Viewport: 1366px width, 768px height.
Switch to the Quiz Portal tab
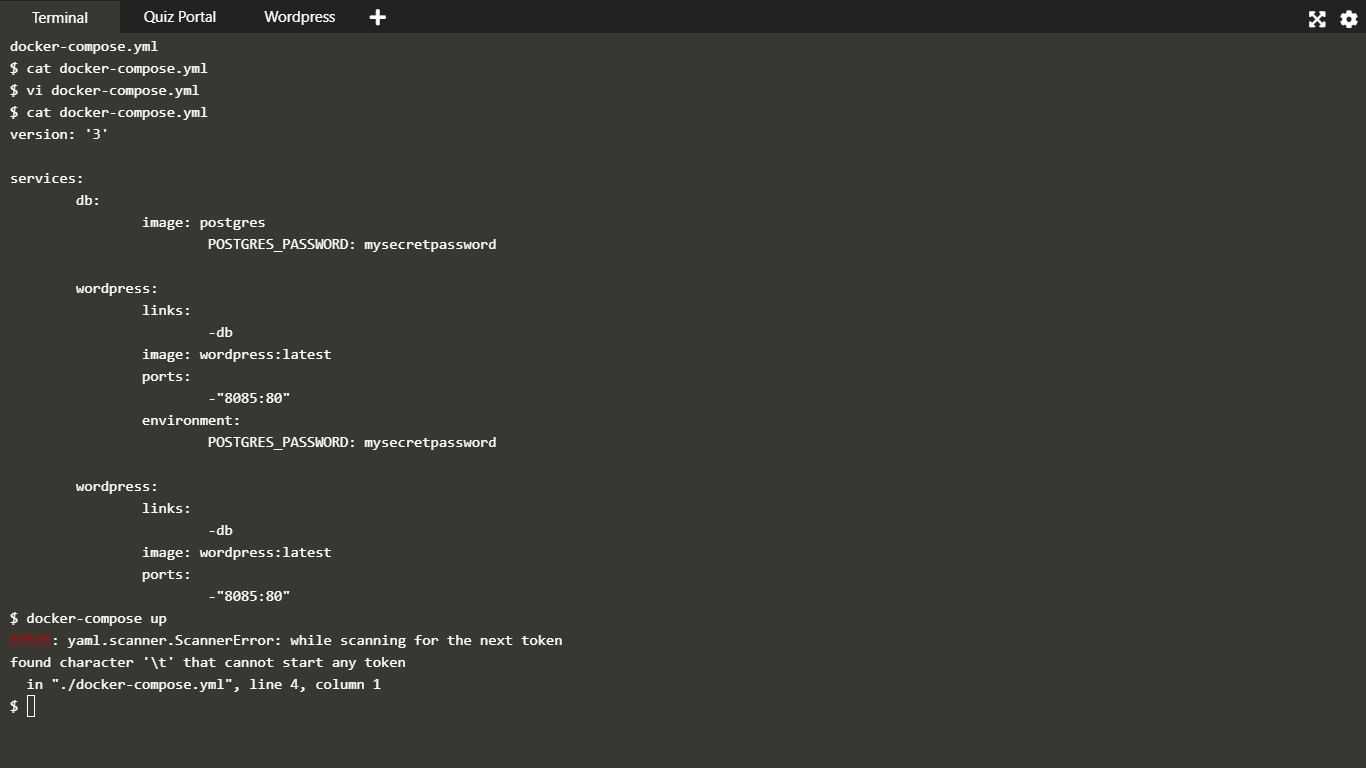180,17
